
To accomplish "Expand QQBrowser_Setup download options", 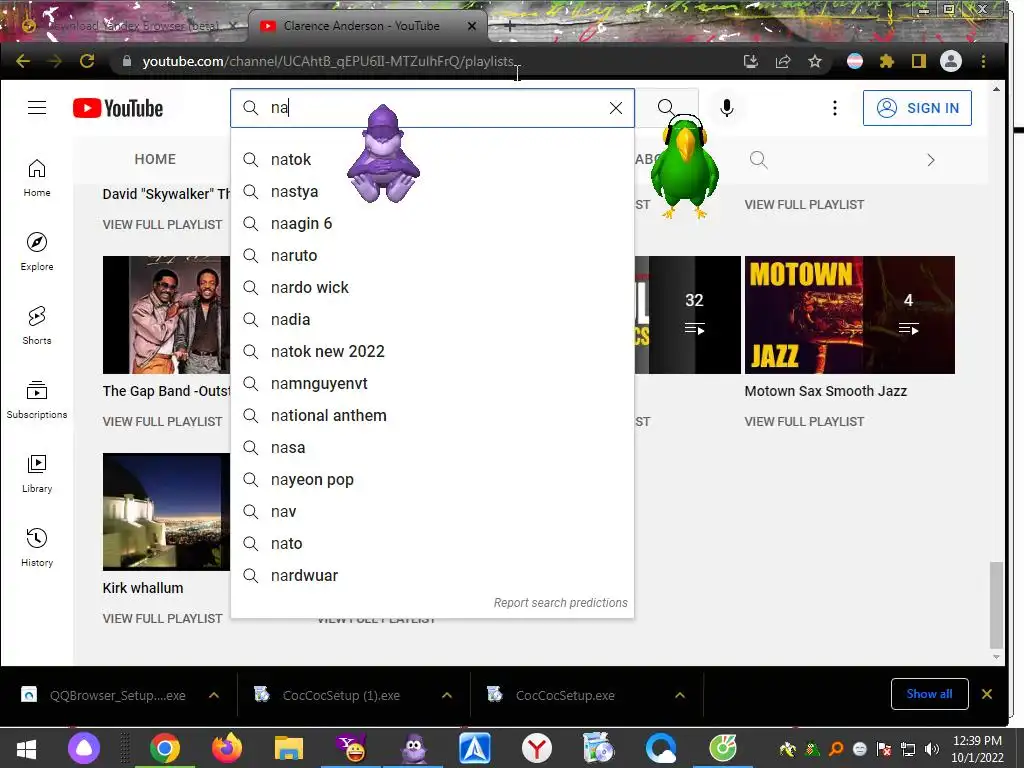I will [x=214, y=696].
